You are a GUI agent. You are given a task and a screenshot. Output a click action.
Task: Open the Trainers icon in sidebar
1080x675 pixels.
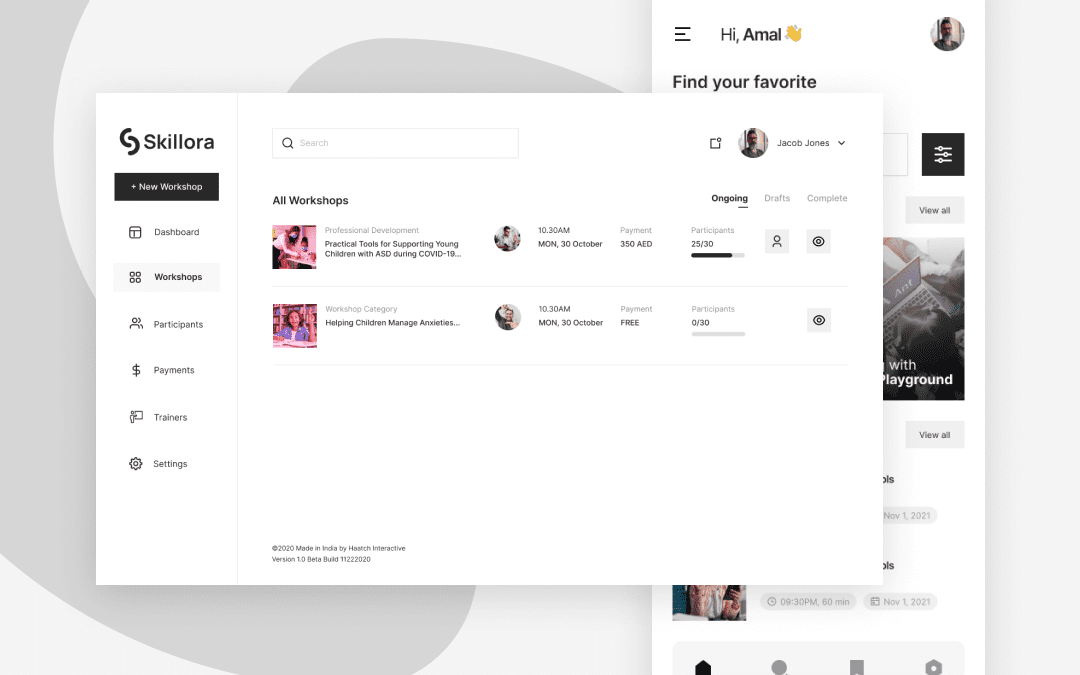(136, 417)
